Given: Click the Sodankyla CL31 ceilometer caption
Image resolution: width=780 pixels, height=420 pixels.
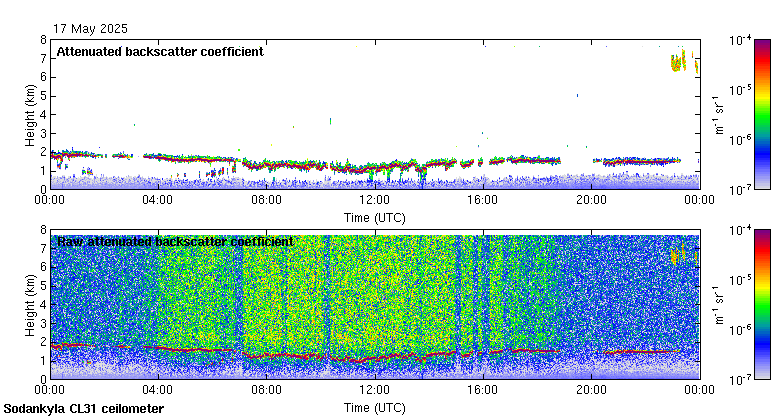Looking at the screenshot, I should coord(85,410).
